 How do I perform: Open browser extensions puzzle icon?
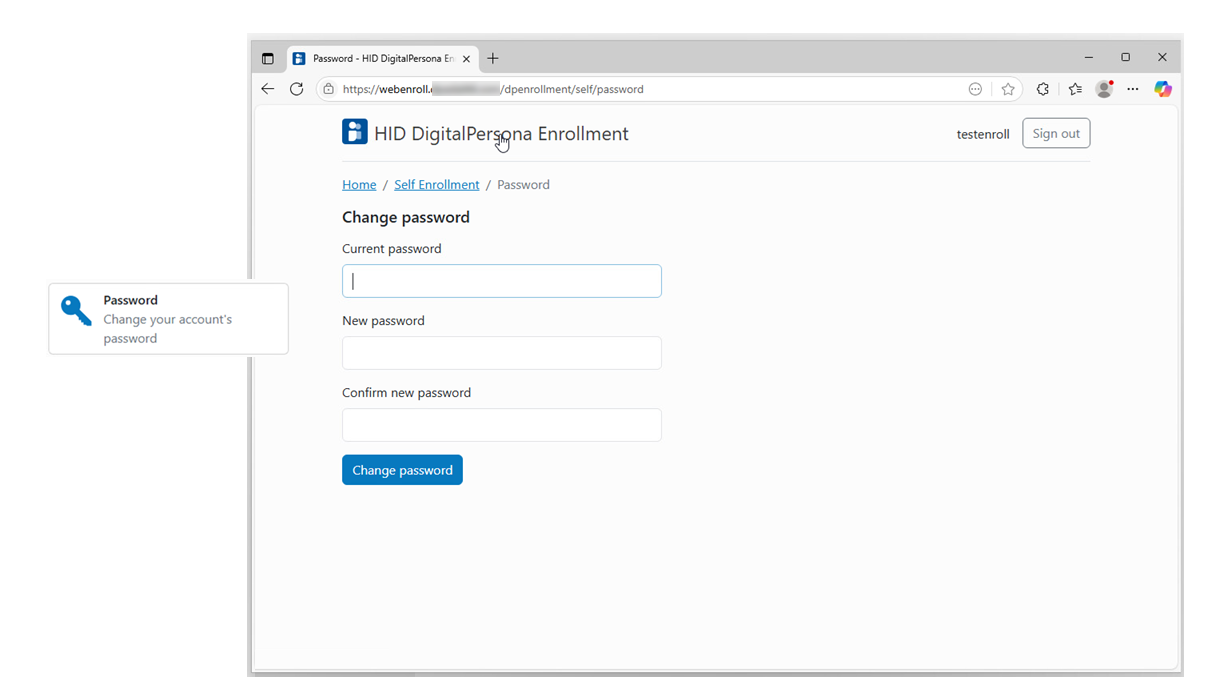pyautogui.click(x=1042, y=89)
